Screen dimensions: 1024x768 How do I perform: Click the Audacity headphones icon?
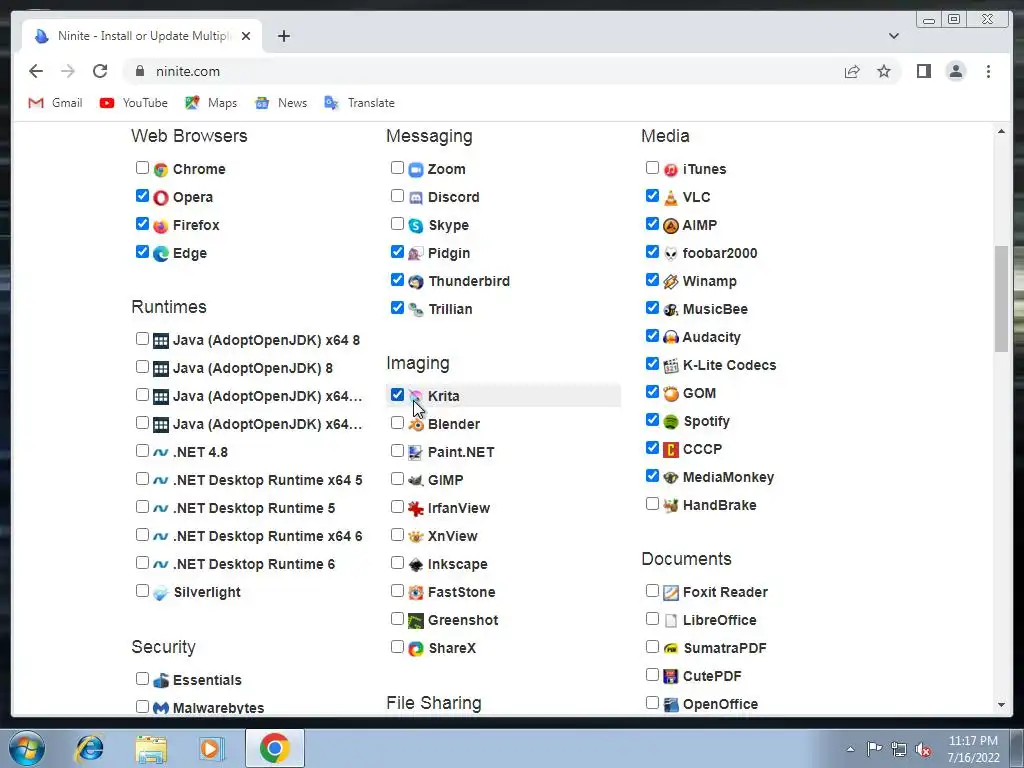[x=671, y=338]
